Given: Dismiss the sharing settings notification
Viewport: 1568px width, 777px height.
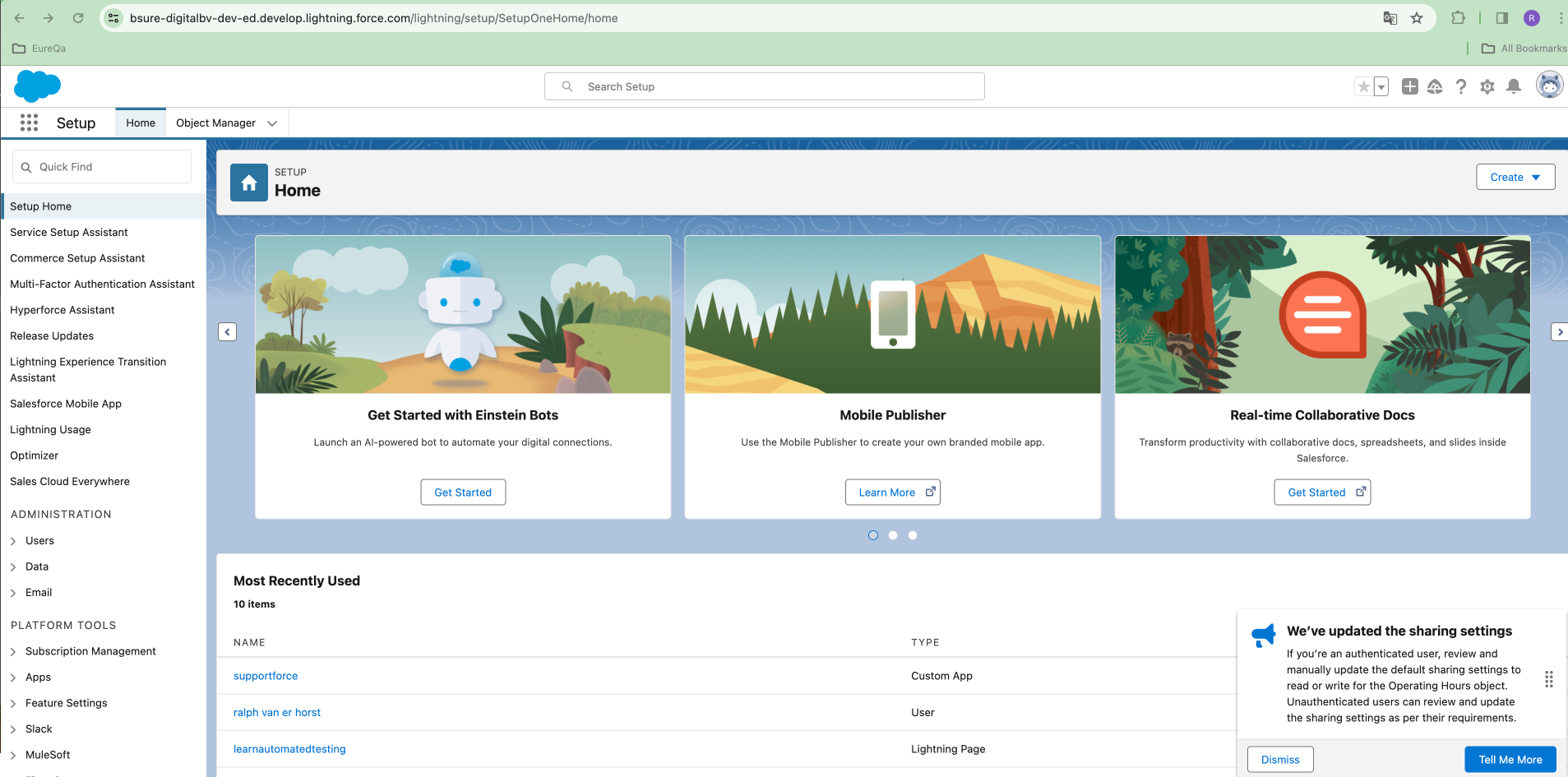Looking at the screenshot, I should pyautogui.click(x=1280, y=760).
